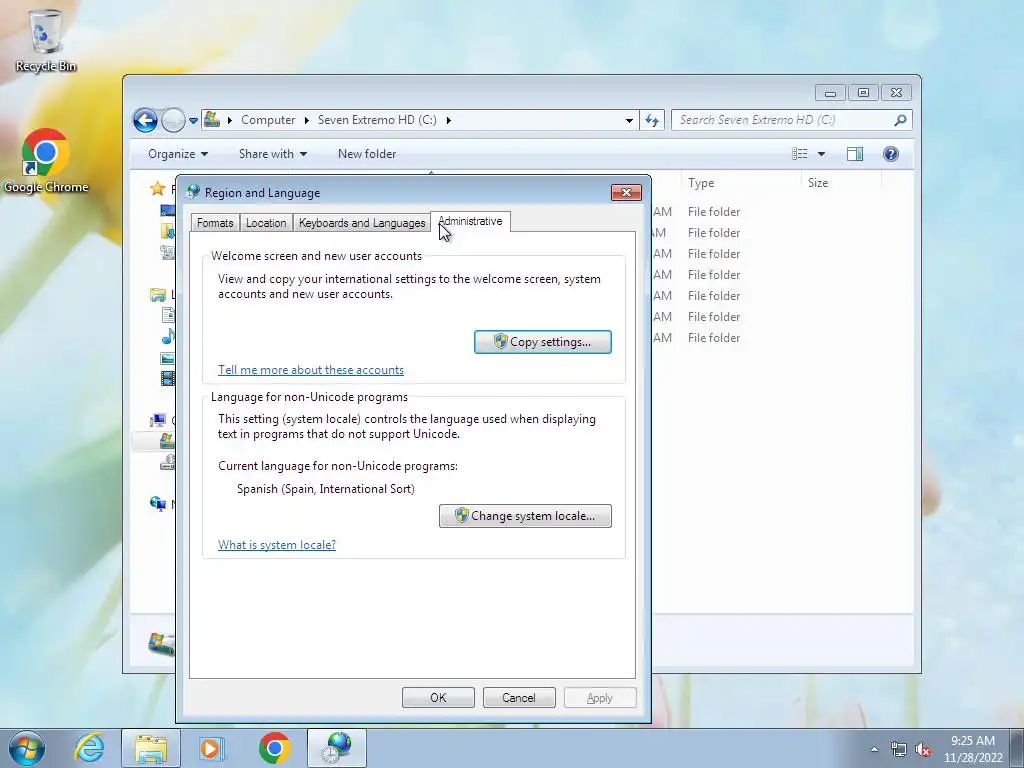This screenshot has width=1024, height=768.
Task: Click the Copy settings... button
Action: tap(543, 342)
